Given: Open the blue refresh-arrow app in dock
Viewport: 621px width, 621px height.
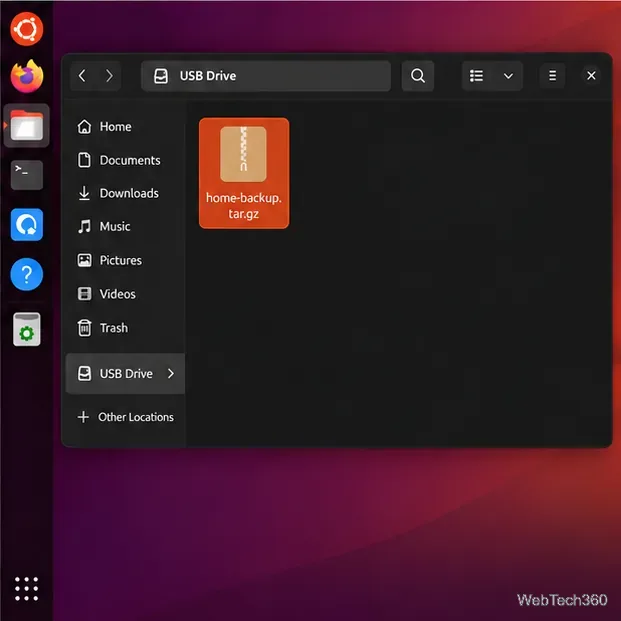Looking at the screenshot, I should pyautogui.click(x=27, y=225).
